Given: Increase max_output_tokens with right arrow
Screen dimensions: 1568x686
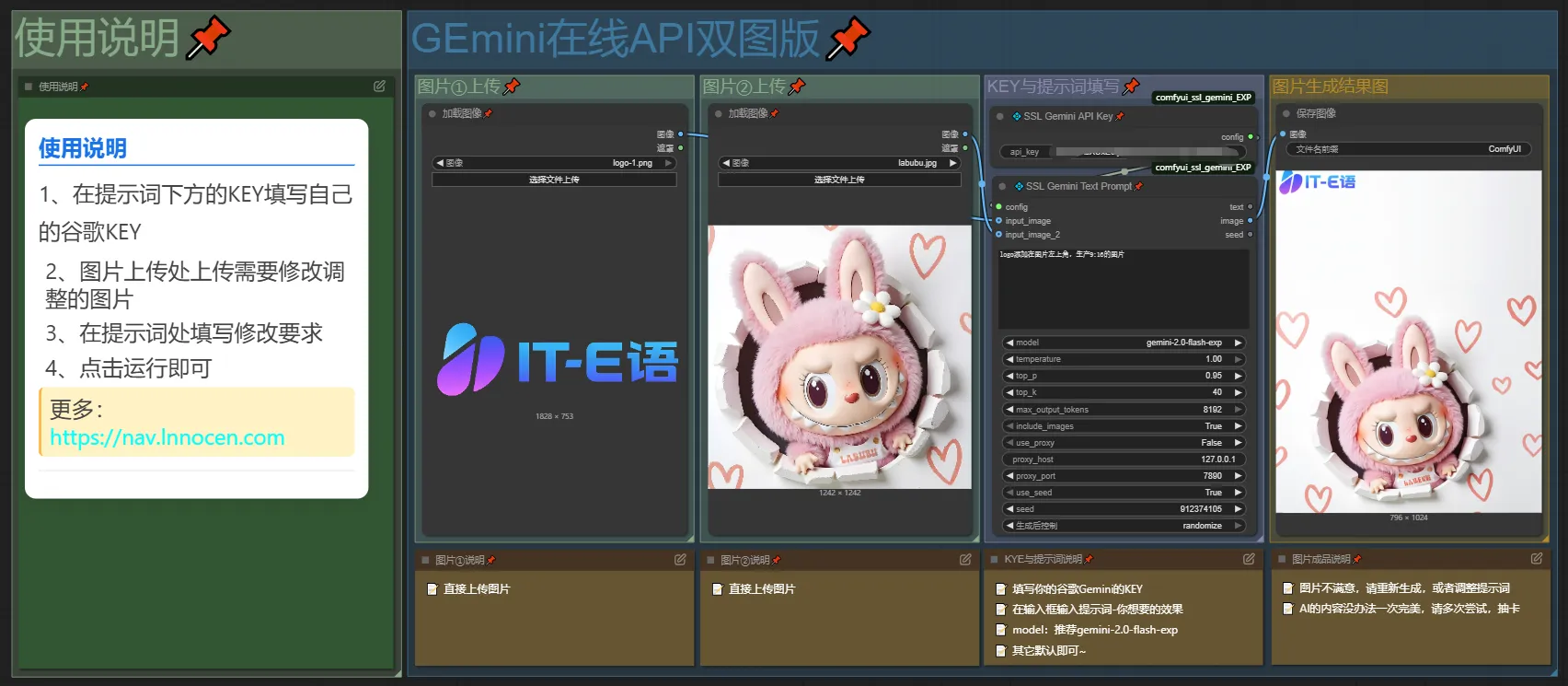Looking at the screenshot, I should tap(1239, 410).
